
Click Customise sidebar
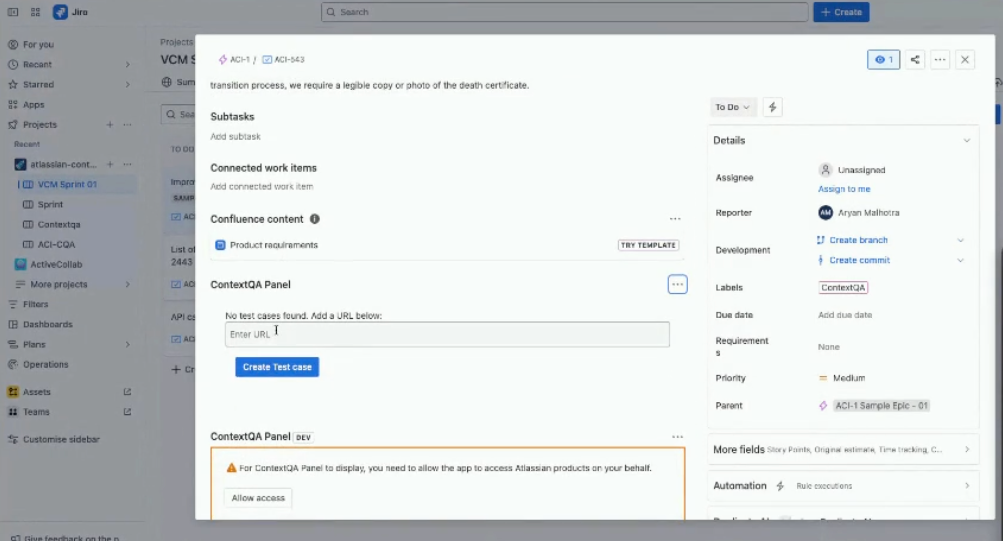coord(61,439)
